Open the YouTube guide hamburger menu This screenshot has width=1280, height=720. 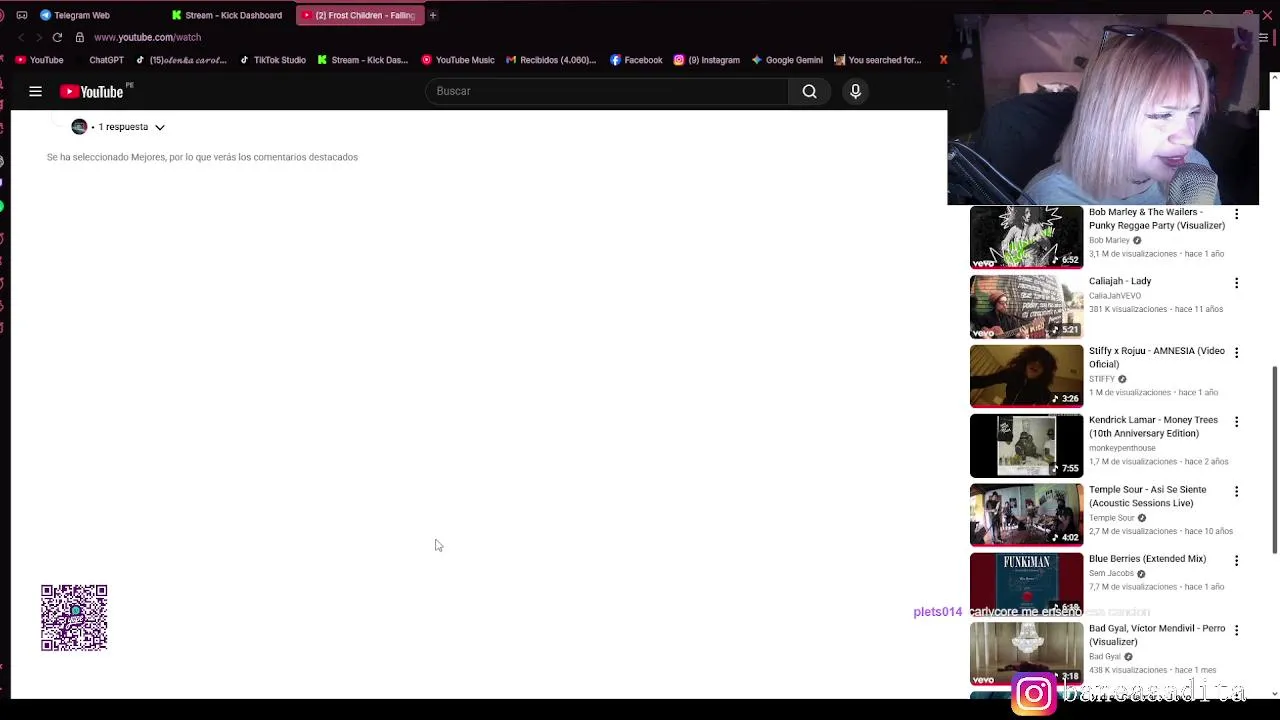[35, 91]
